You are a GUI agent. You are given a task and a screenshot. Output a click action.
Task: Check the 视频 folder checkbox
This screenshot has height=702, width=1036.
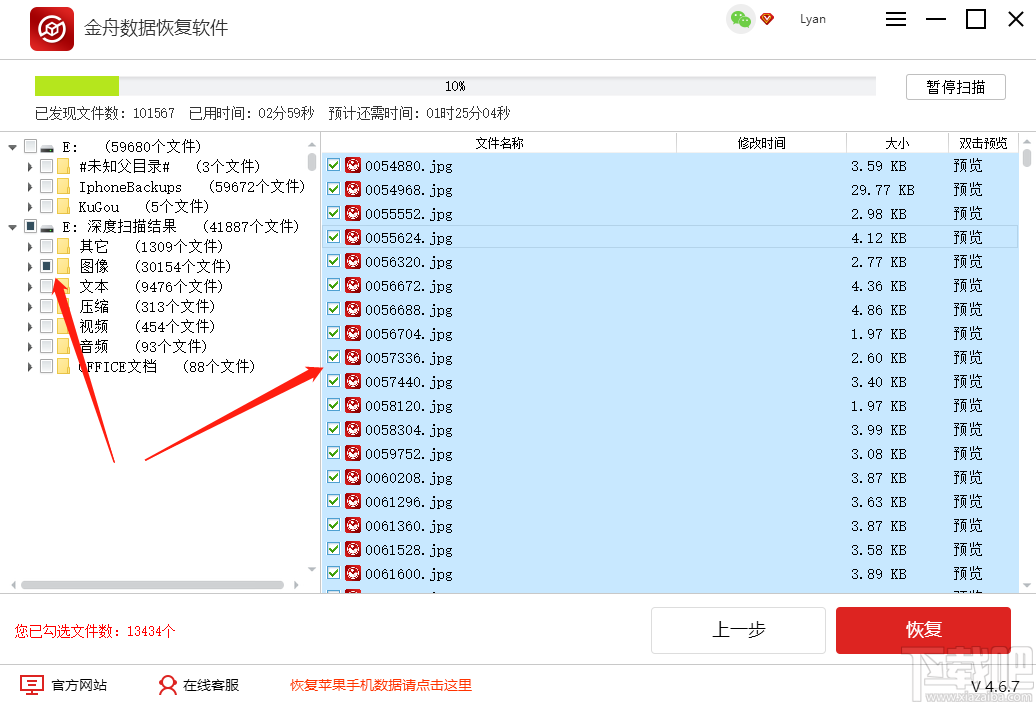click(x=46, y=326)
